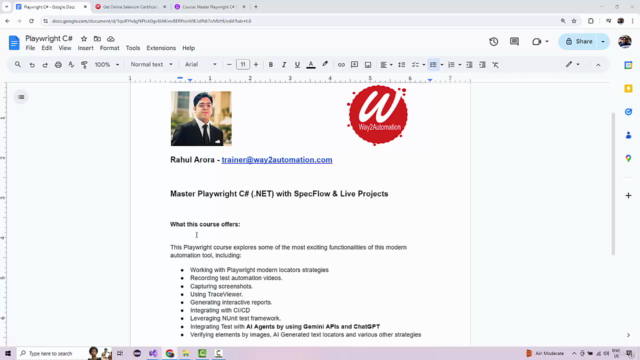
Task: Open the Help menu
Action: (x=188, y=48)
